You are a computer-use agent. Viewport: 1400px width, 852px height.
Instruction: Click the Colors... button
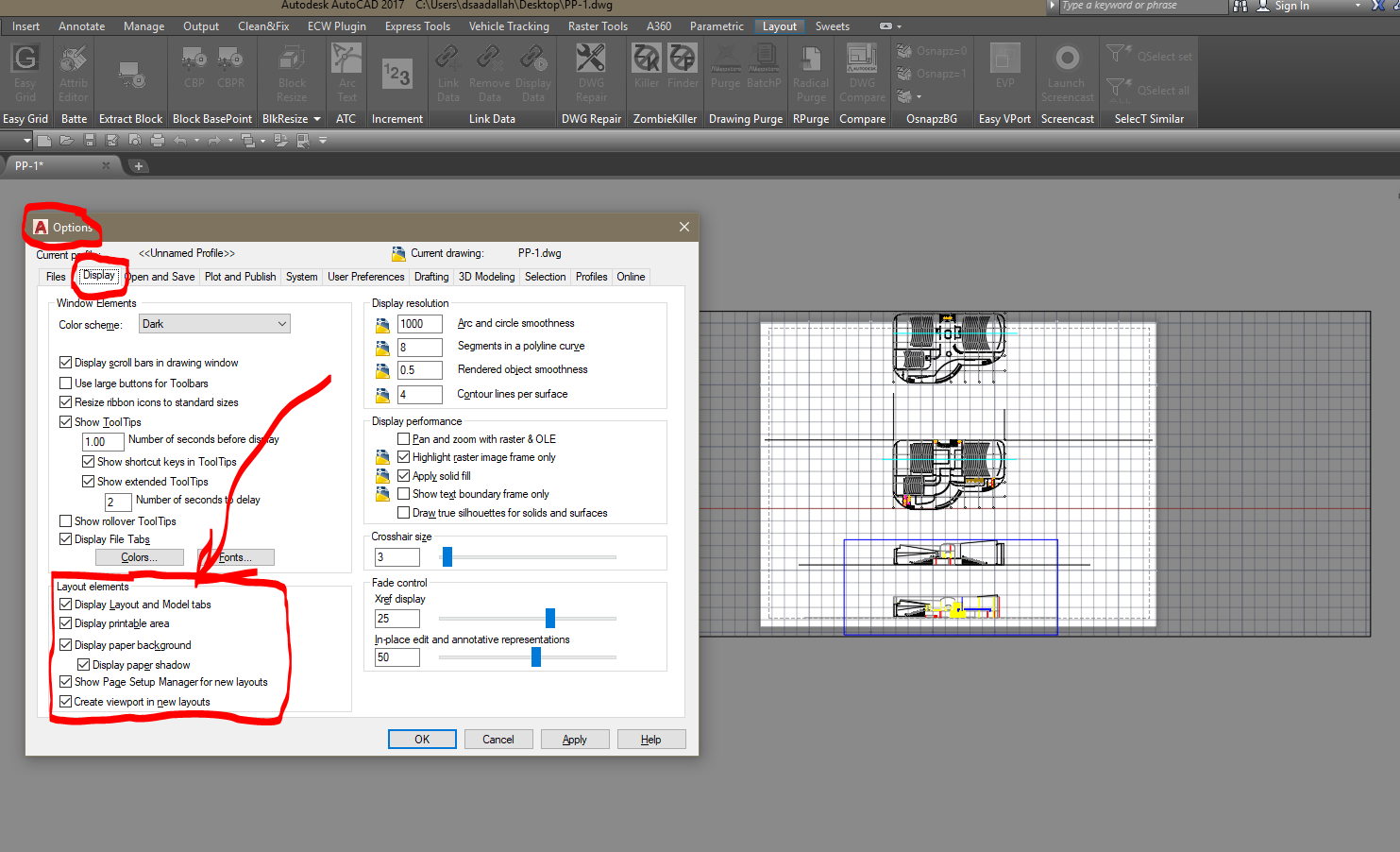139,557
